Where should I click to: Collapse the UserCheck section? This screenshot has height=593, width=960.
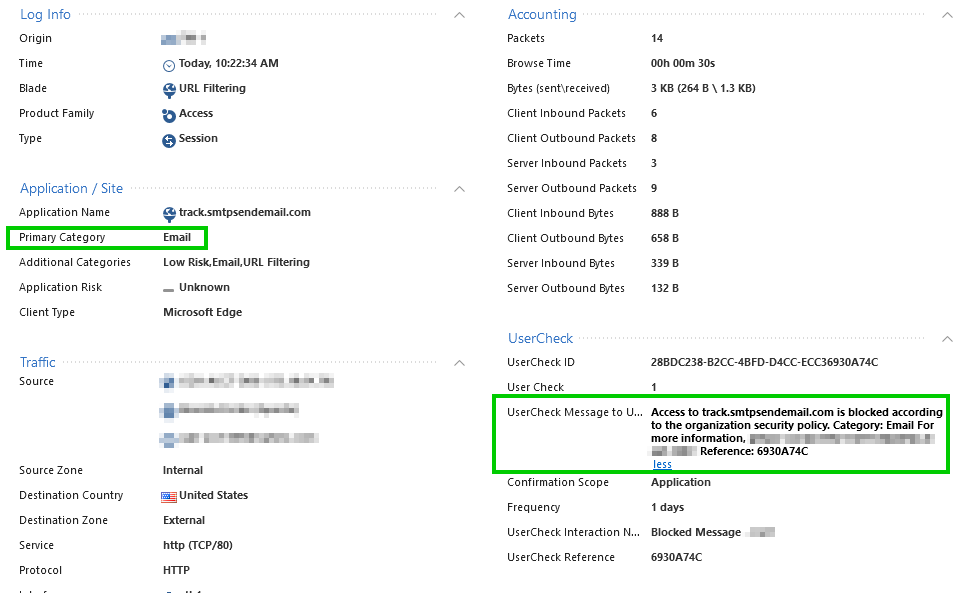946,338
